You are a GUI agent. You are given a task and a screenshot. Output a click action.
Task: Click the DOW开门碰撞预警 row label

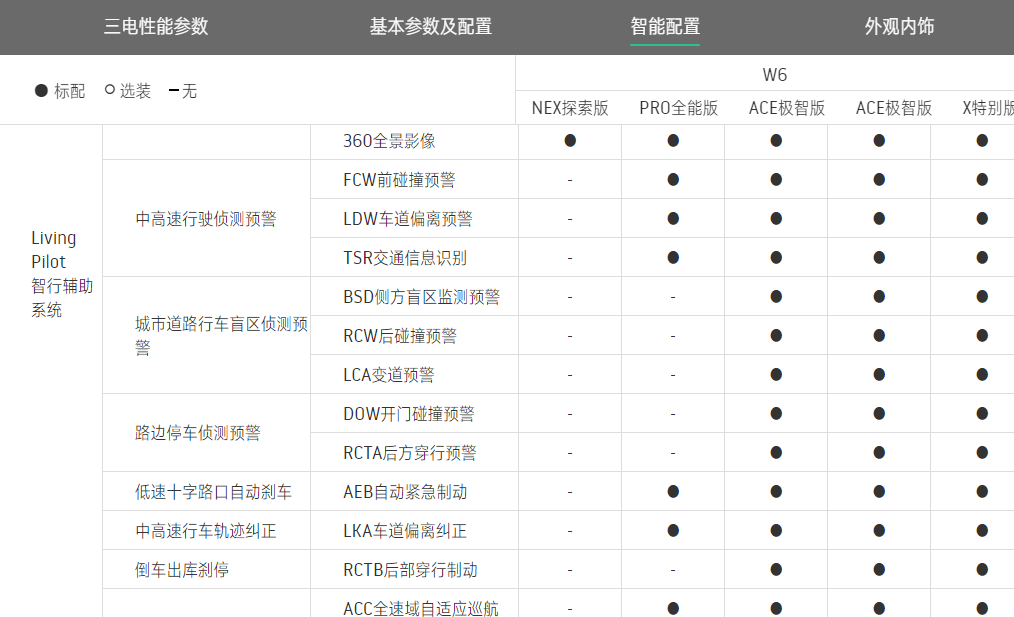pyautogui.click(x=409, y=414)
